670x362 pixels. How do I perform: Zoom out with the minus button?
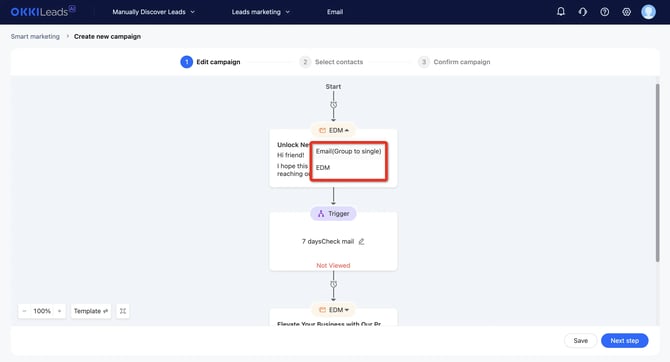24,311
